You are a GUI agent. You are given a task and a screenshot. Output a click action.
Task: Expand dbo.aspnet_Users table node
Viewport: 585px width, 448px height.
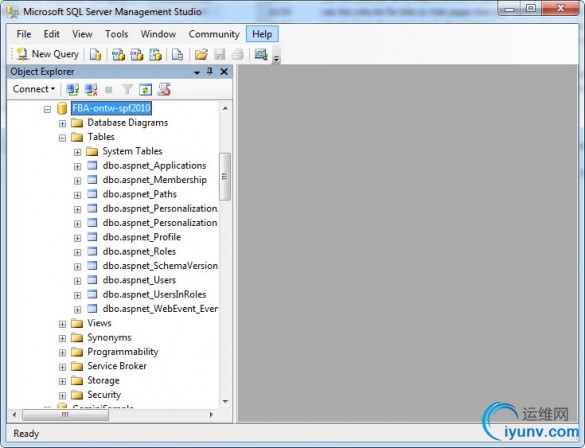77,281
